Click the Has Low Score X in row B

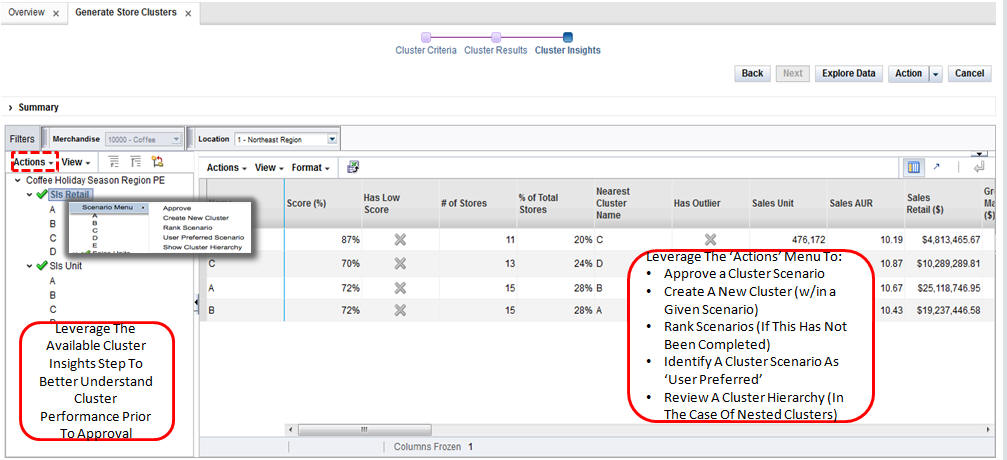point(400,310)
